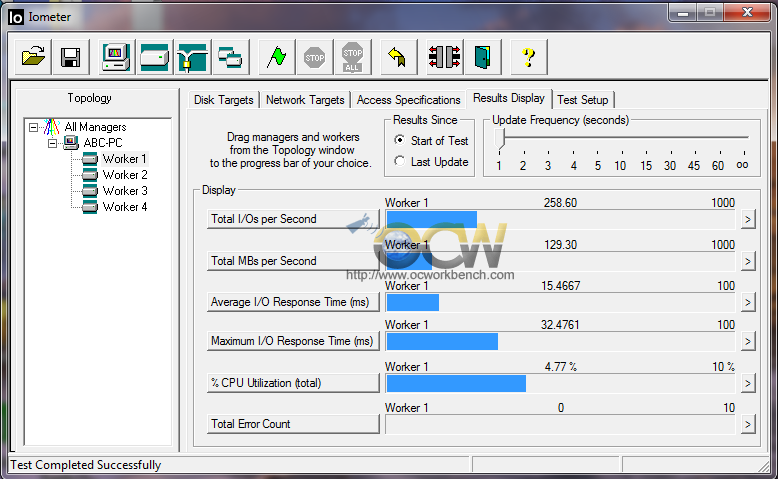Click Maximum I/O Response Time (ms) button

[293, 341]
